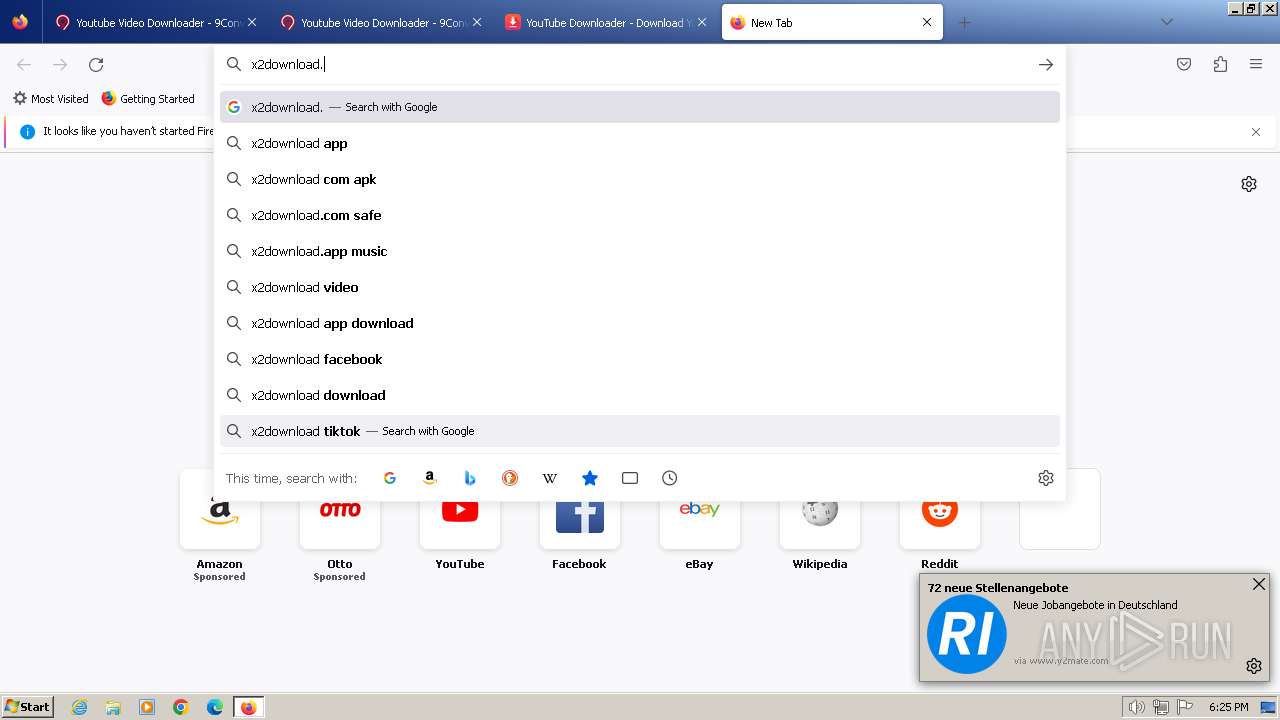Search with Amazon one-off icon
The image size is (1280, 720).
click(430, 478)
